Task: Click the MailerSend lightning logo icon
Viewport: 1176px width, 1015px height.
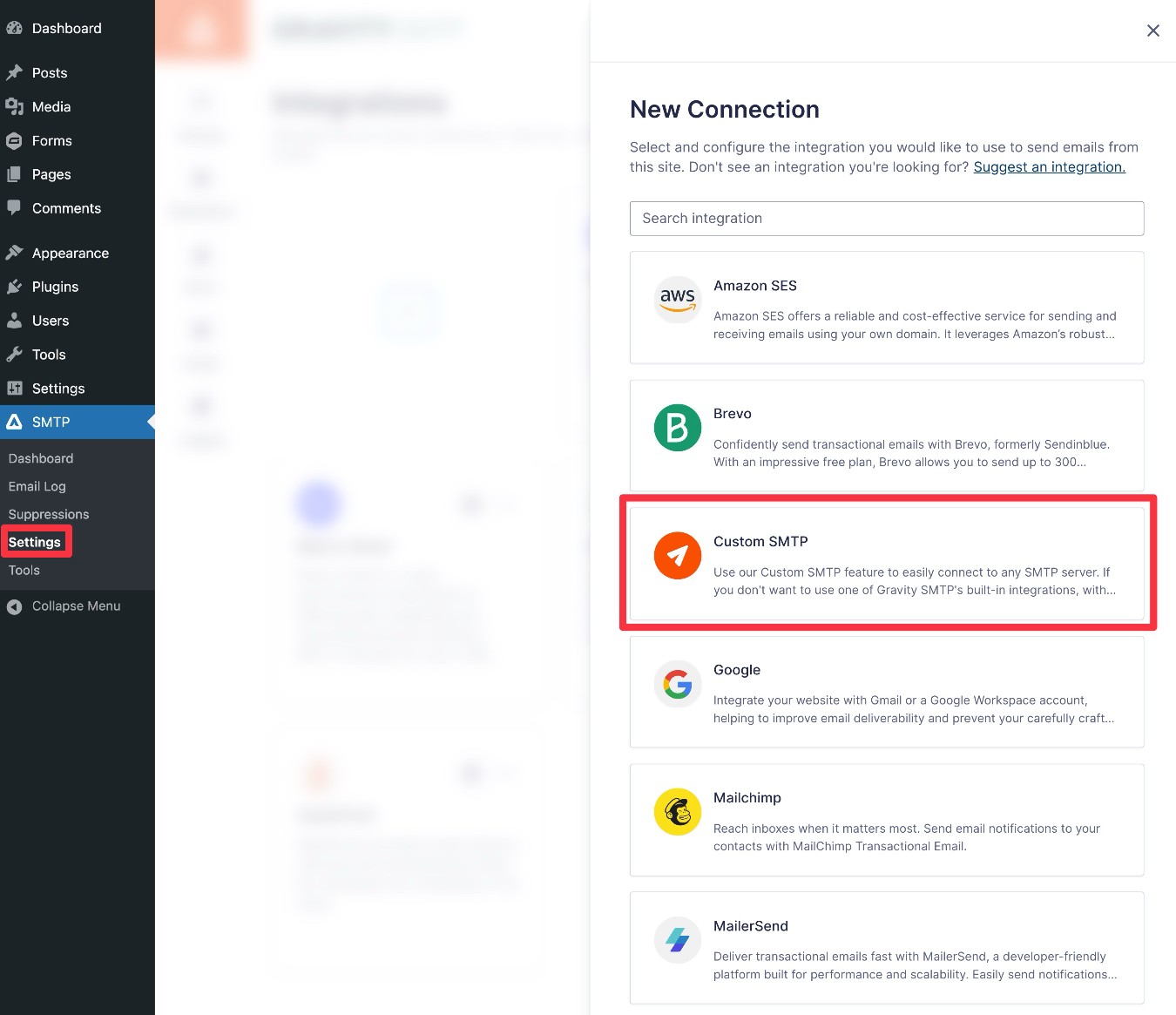Action: (677, 940)
